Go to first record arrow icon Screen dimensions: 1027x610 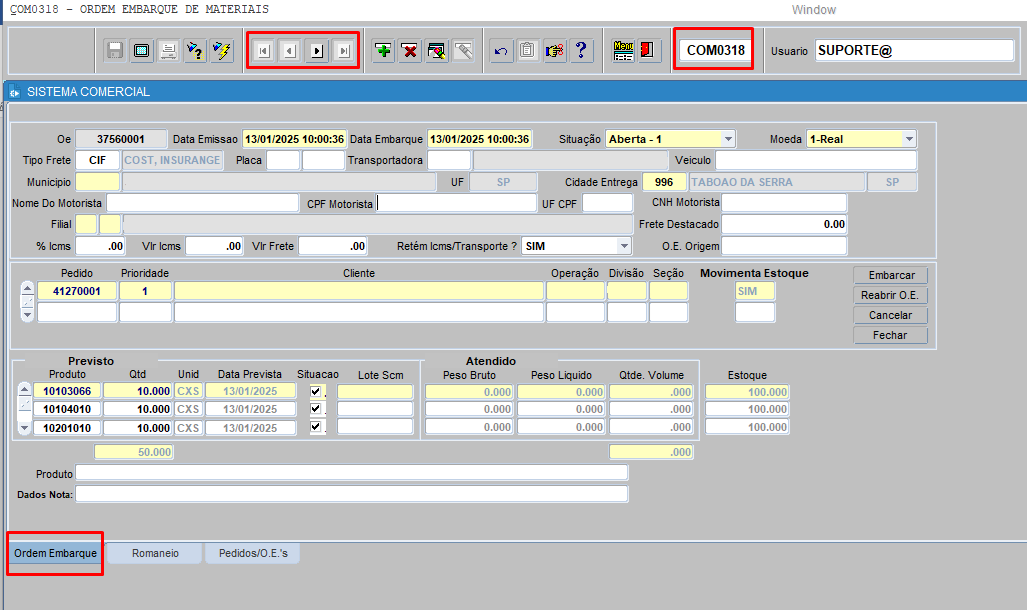pyautogui.click(x=263, y=50)
